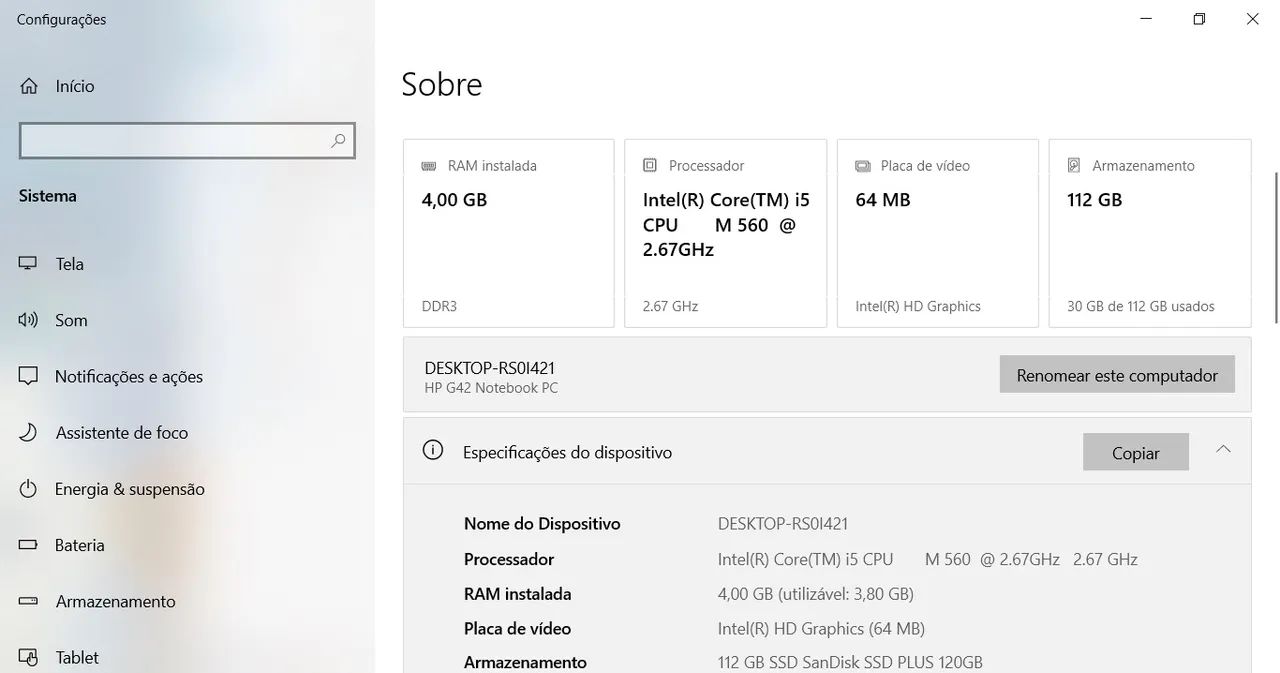Image resolution: width=1280 pixels, height=673 pixels.
Task: Click the Placa de vídeo card icon
Action: [x=863, y=166]
